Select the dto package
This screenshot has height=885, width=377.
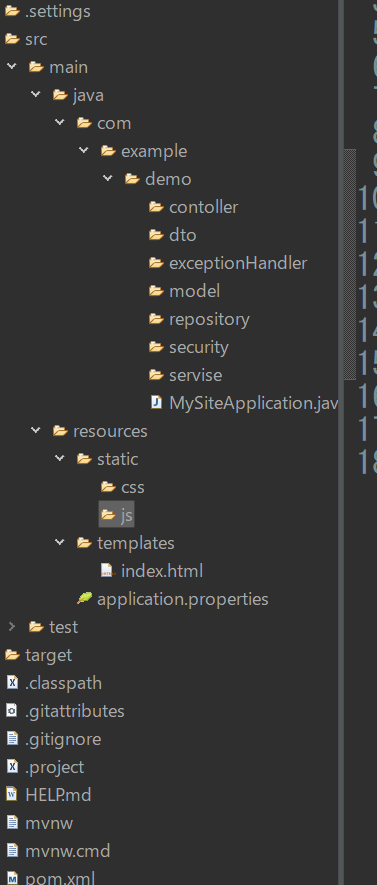(183, 235)
